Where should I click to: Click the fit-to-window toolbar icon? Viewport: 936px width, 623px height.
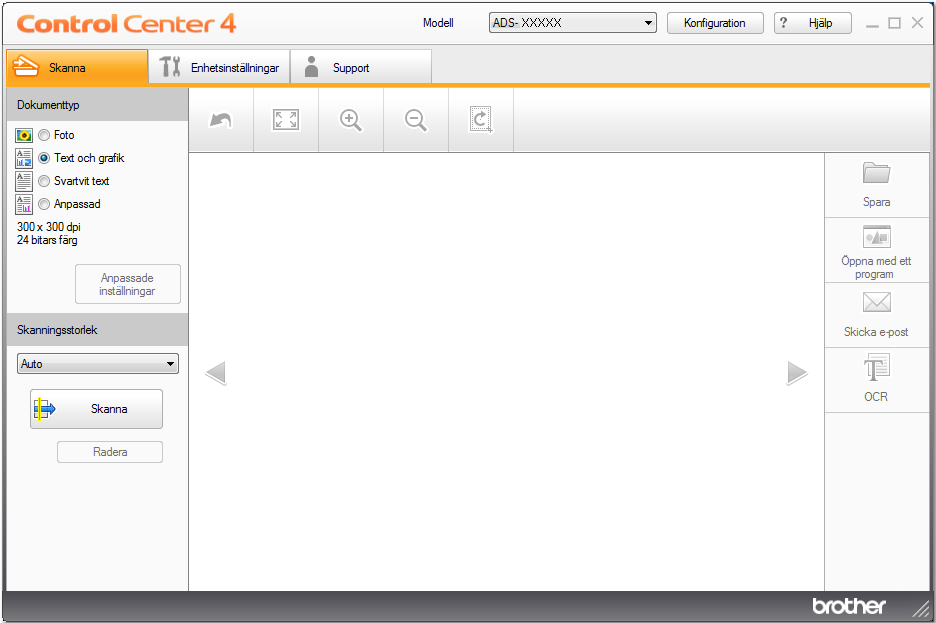286,120
